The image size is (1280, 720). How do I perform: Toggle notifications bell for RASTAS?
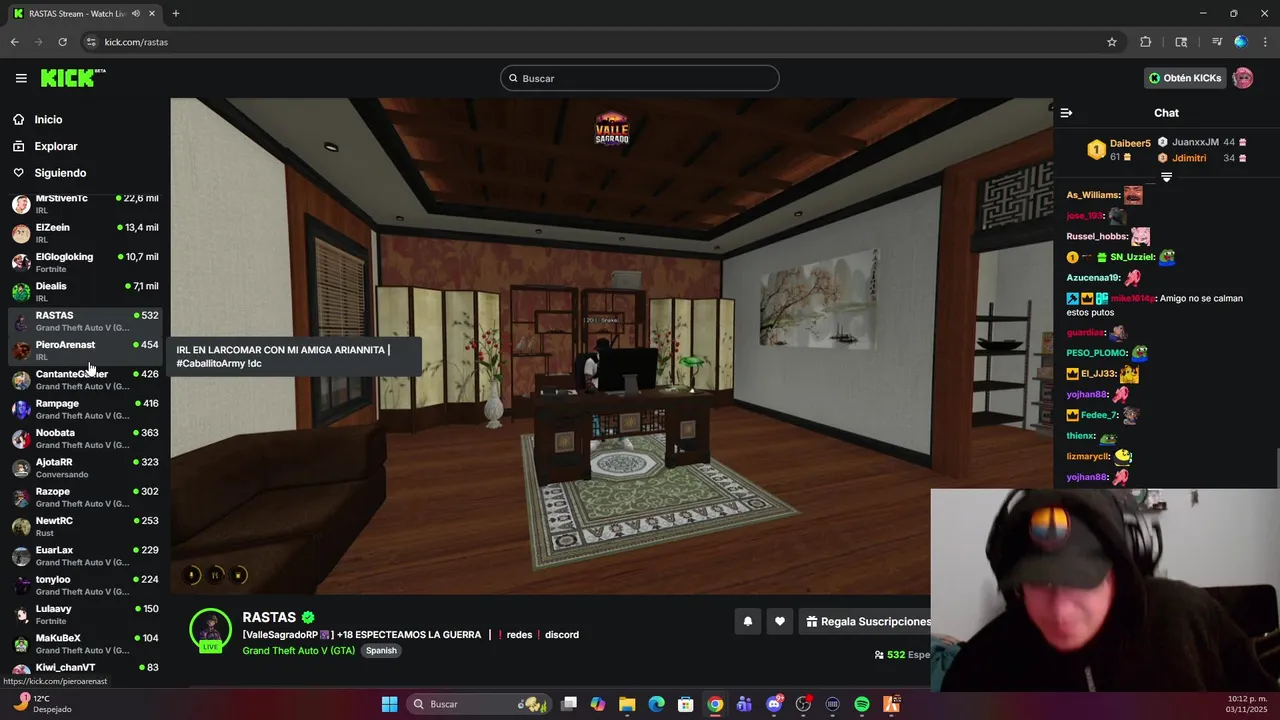coord(747,621)
